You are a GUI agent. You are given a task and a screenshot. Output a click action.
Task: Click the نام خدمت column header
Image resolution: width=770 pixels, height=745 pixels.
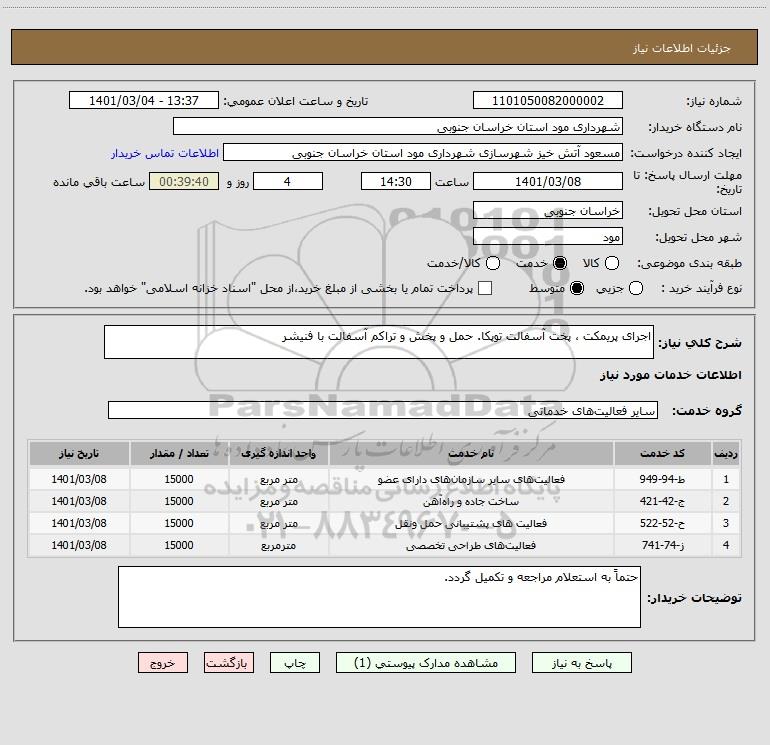(471, 453)
